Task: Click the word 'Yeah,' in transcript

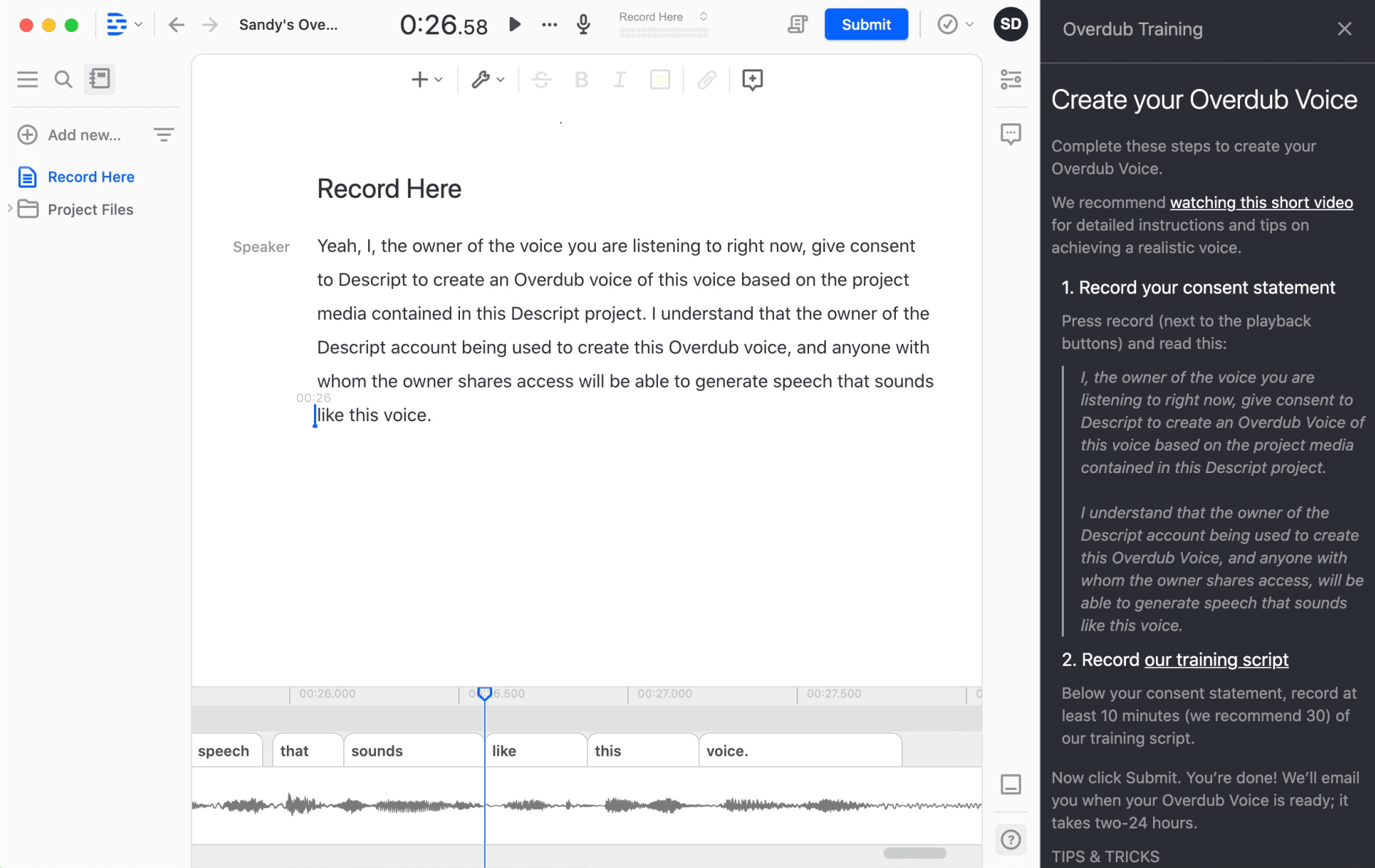Action: 339,246
